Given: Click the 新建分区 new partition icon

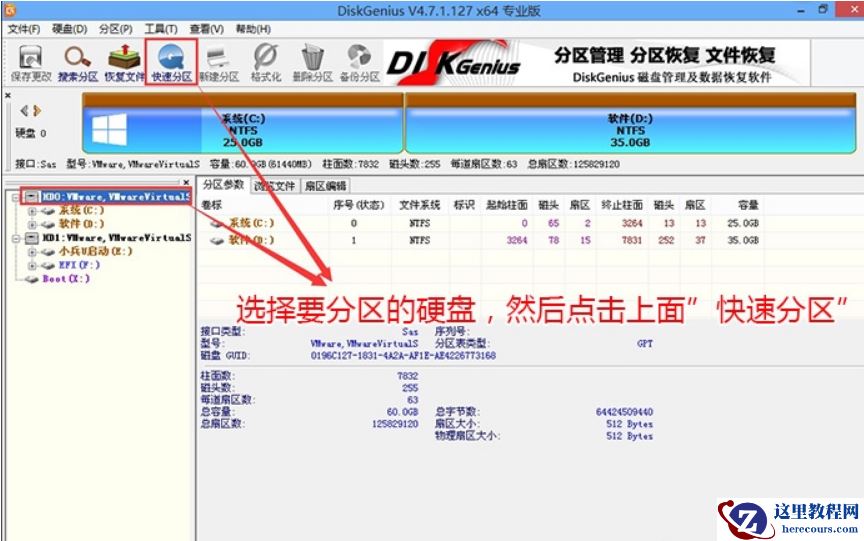Looking at the screenshot, I should click(x=219, y=57).
